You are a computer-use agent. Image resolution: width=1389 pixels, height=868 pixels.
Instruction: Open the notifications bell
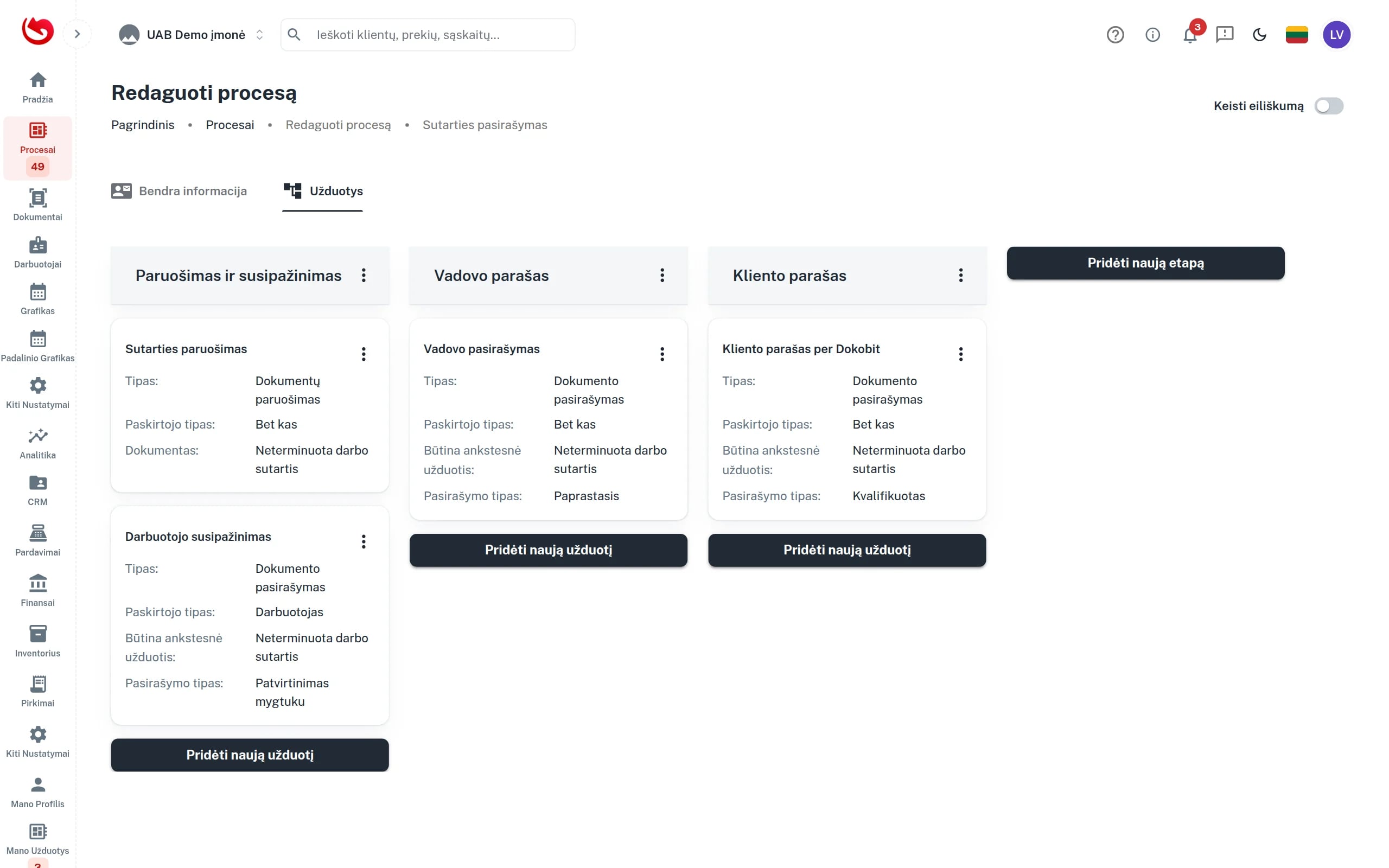point(1190,35)
